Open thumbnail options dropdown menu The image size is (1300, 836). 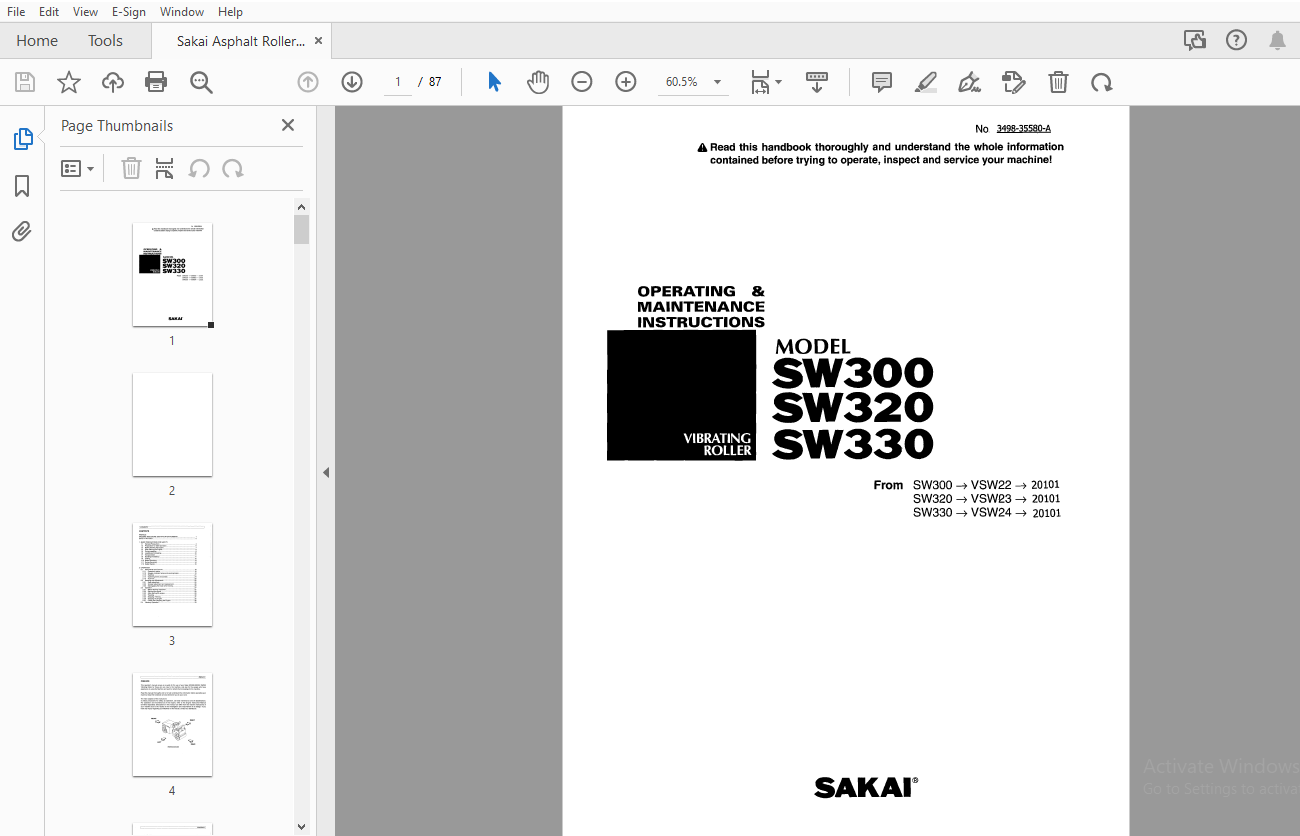click(x=77, y=169)
